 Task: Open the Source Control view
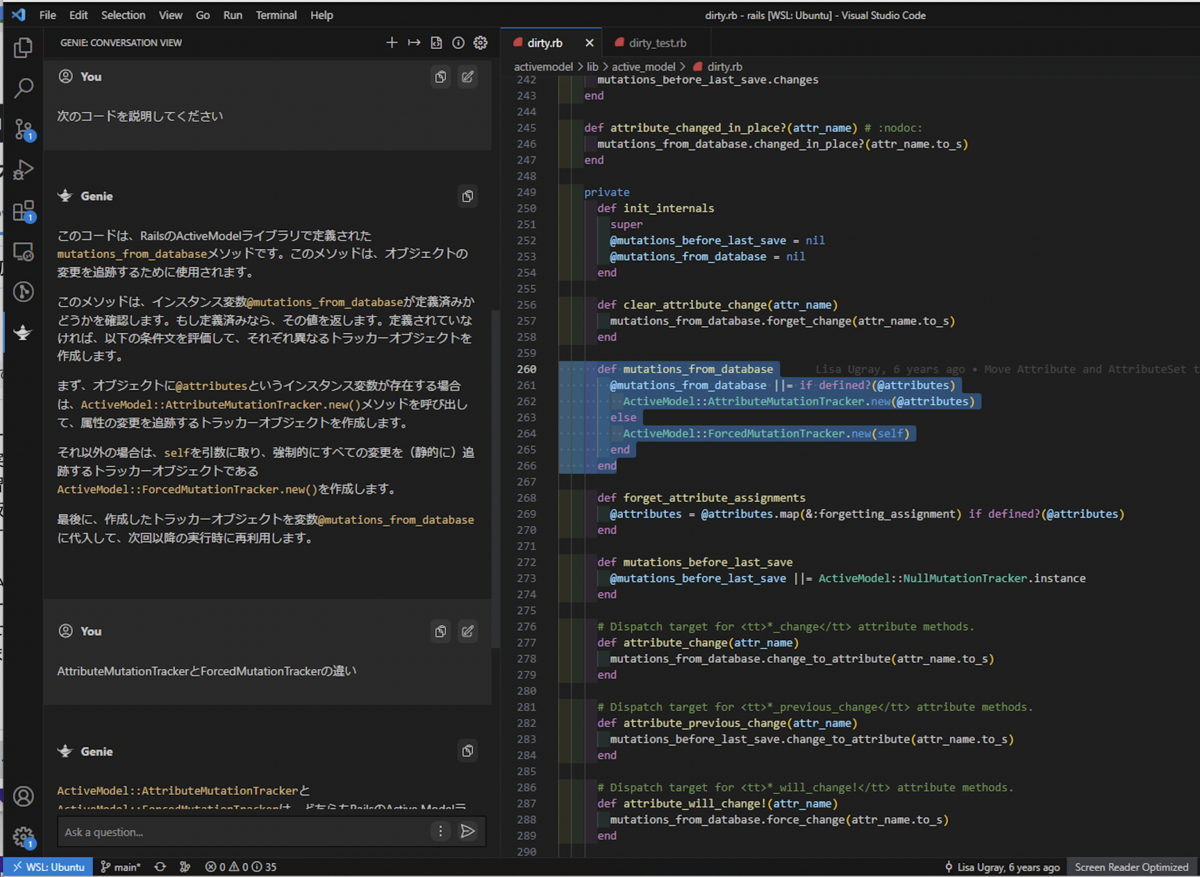[x=23, y=129]
